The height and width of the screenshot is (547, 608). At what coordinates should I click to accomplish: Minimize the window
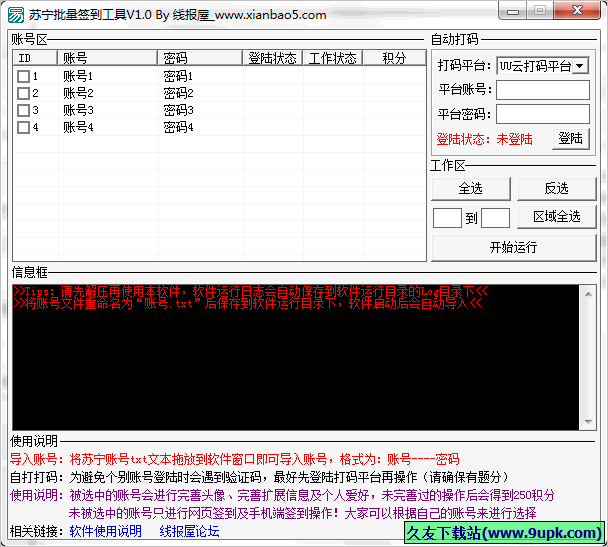(513, 11)
